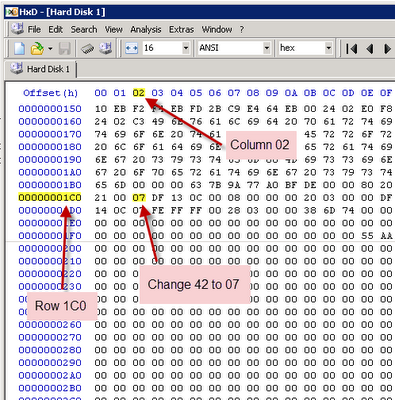Image resolution: width=395 pixels, height=400 pixels.
Task: Click byte F2 in row 150
Action: [139, 109]
